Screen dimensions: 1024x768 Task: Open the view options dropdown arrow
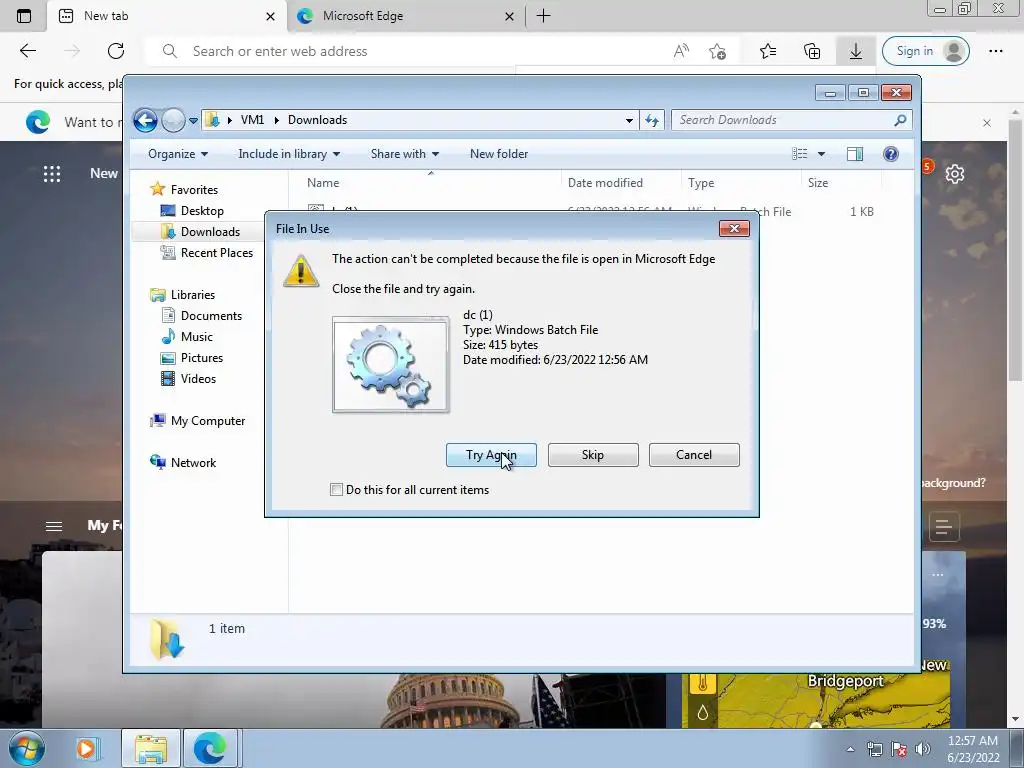[822, 154]
